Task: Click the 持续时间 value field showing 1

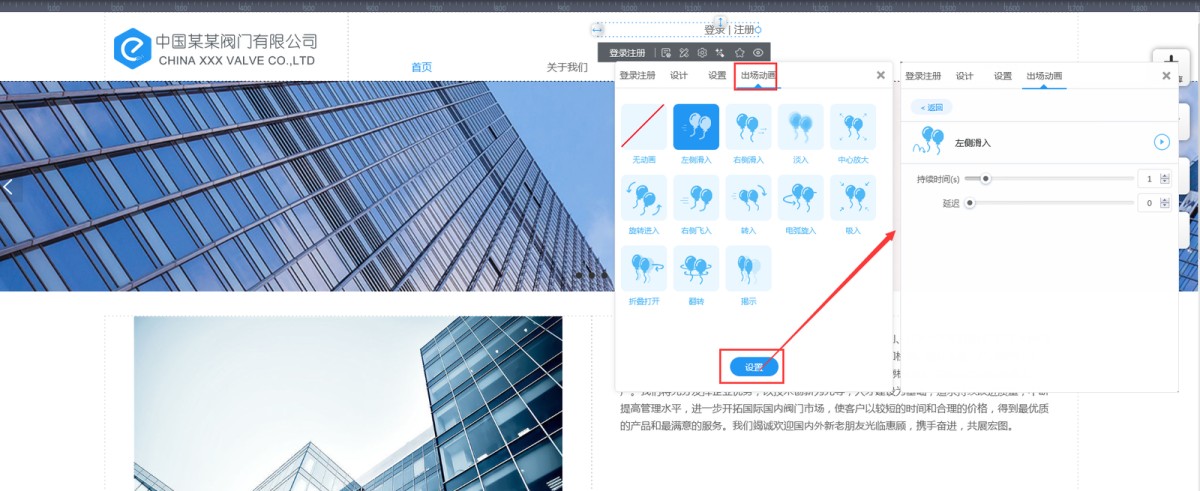Action: click(1148, 179)
